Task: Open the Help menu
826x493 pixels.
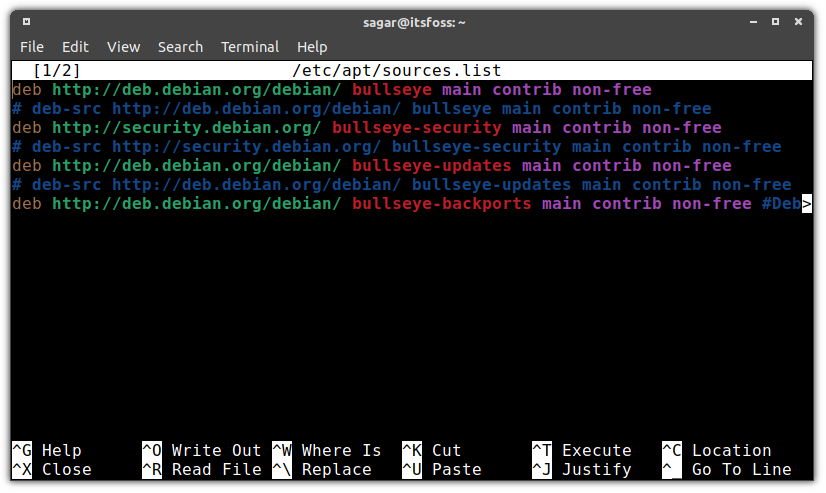Action: tap(312, 47)
